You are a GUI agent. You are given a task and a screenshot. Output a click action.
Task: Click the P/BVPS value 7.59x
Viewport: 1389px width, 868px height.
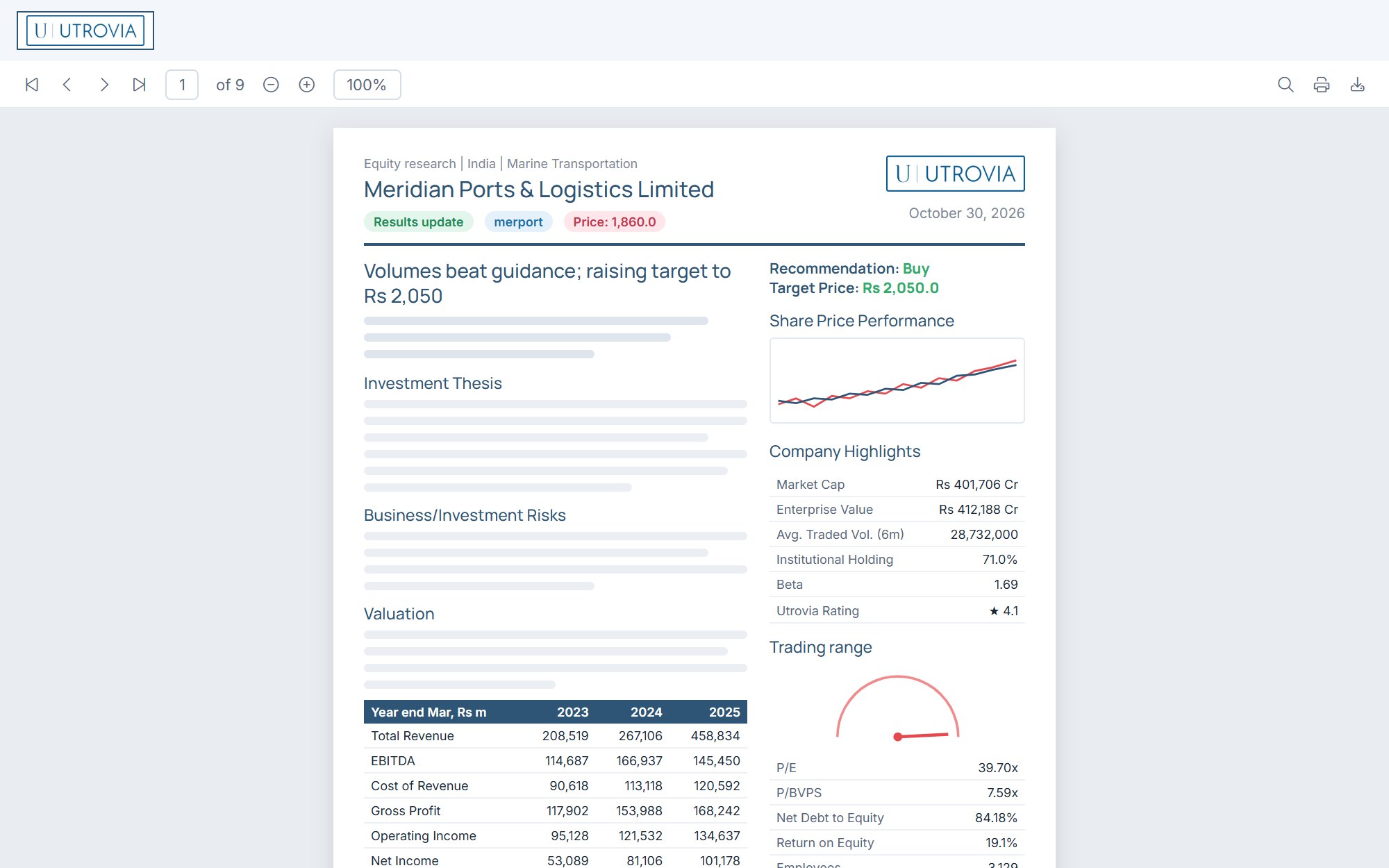(1002, 793)
